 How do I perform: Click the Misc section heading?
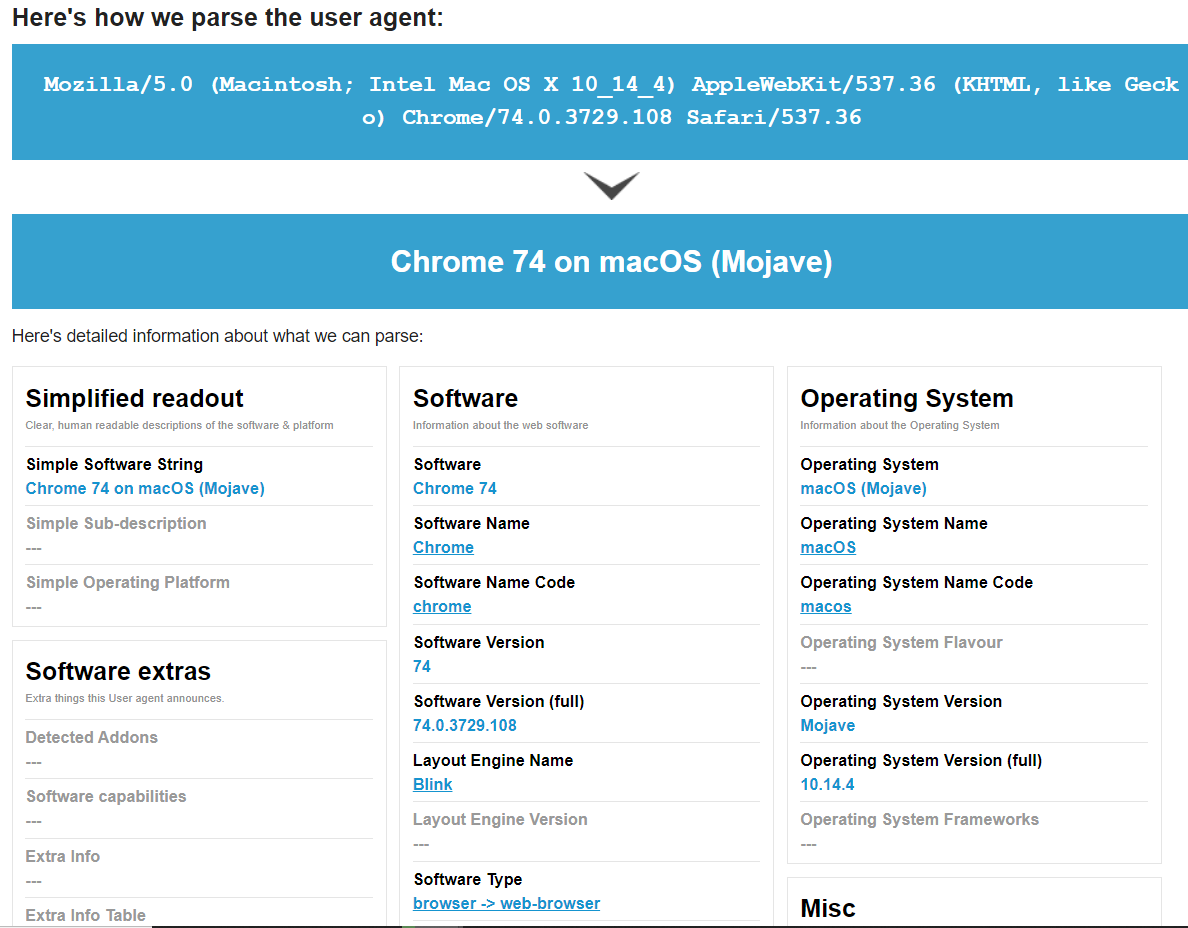pos(828,908)
